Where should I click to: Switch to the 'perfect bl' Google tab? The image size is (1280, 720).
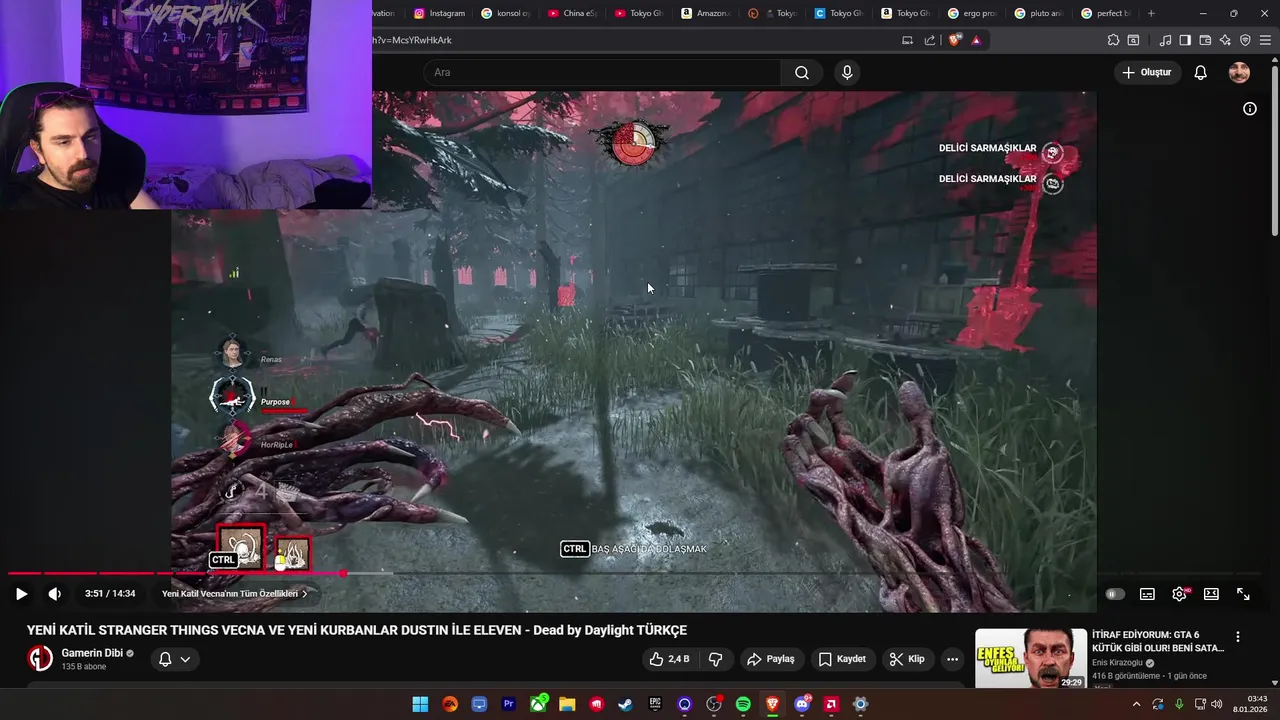coord(1106,13)
